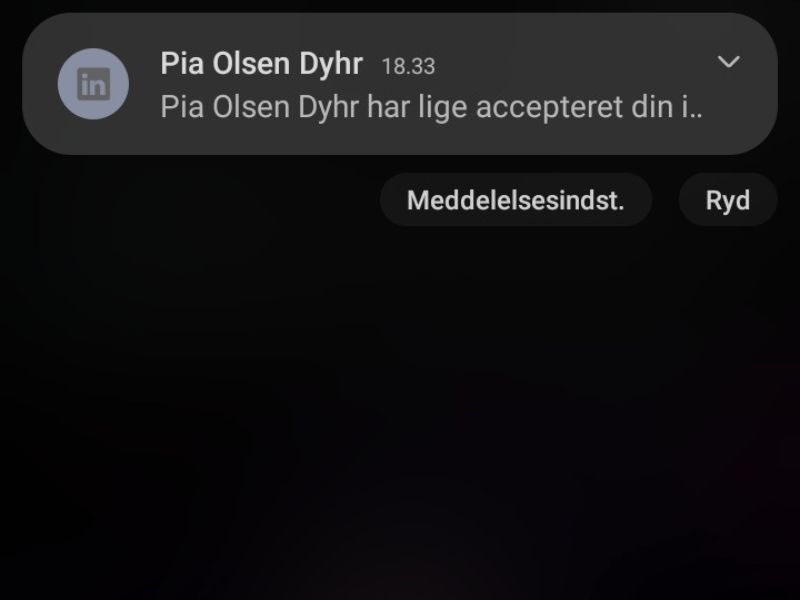This screenshot has width=800, height=600.
Task: Tap the bold sender name Pia Olsen Dyhr
Action: [x=261, y=63]
